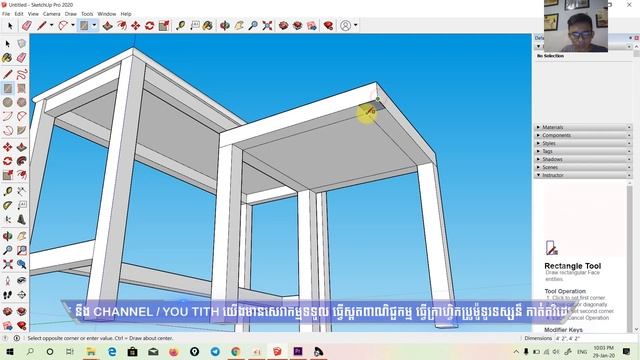Image resolution: width=640 pixels, height=360 pixels.
Task: Open File Explorer from the taskbar
Action: pos(91,351)
